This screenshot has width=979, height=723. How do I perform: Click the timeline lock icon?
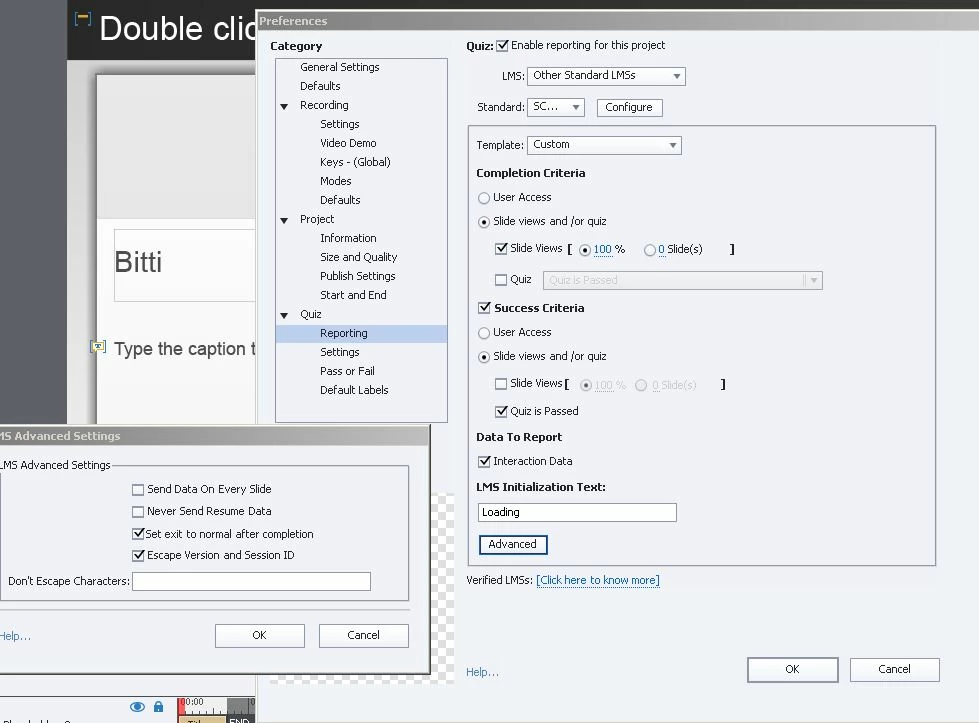[x=159, y=707]
